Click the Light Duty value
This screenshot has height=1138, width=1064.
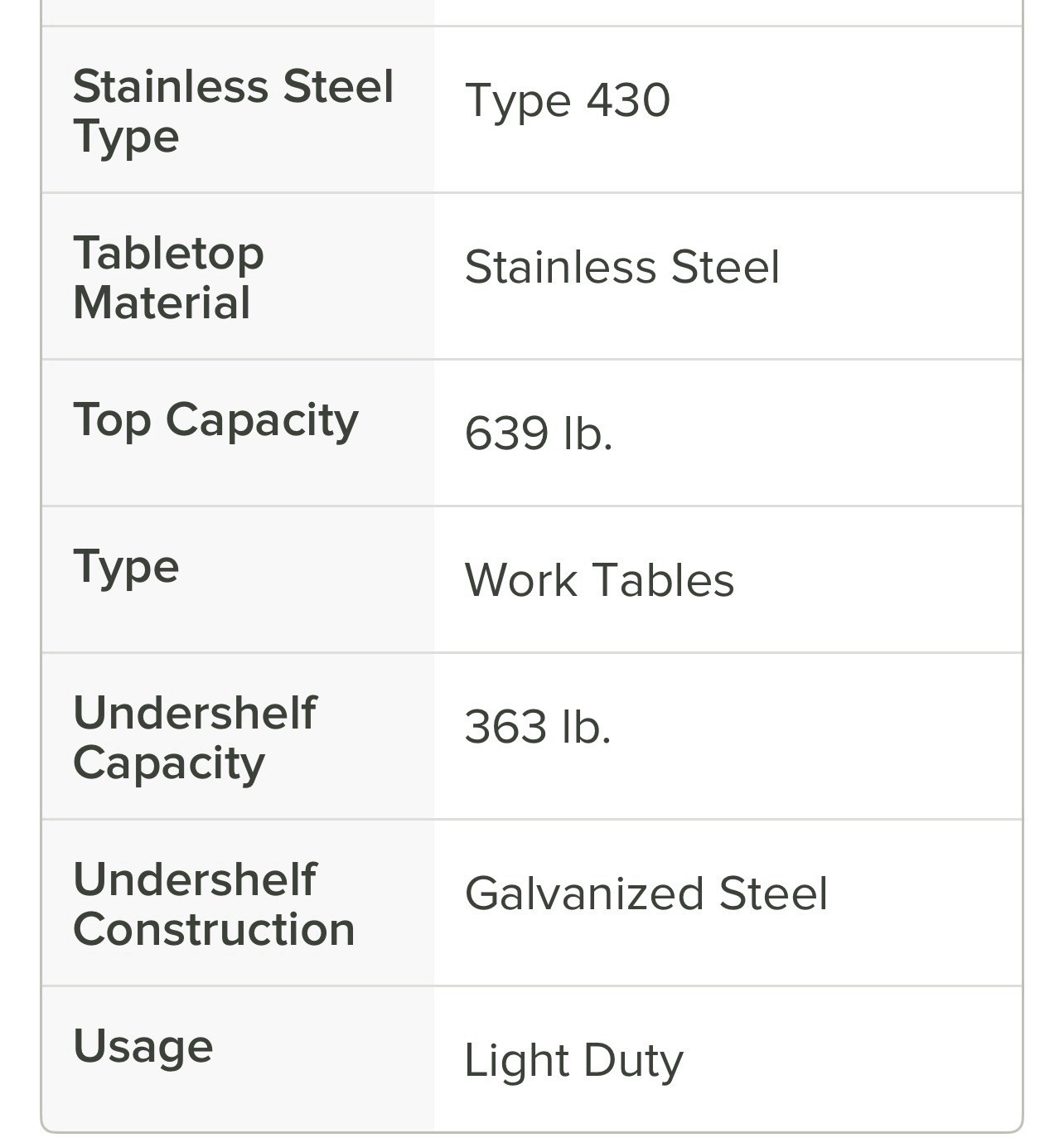(573, 1062)
